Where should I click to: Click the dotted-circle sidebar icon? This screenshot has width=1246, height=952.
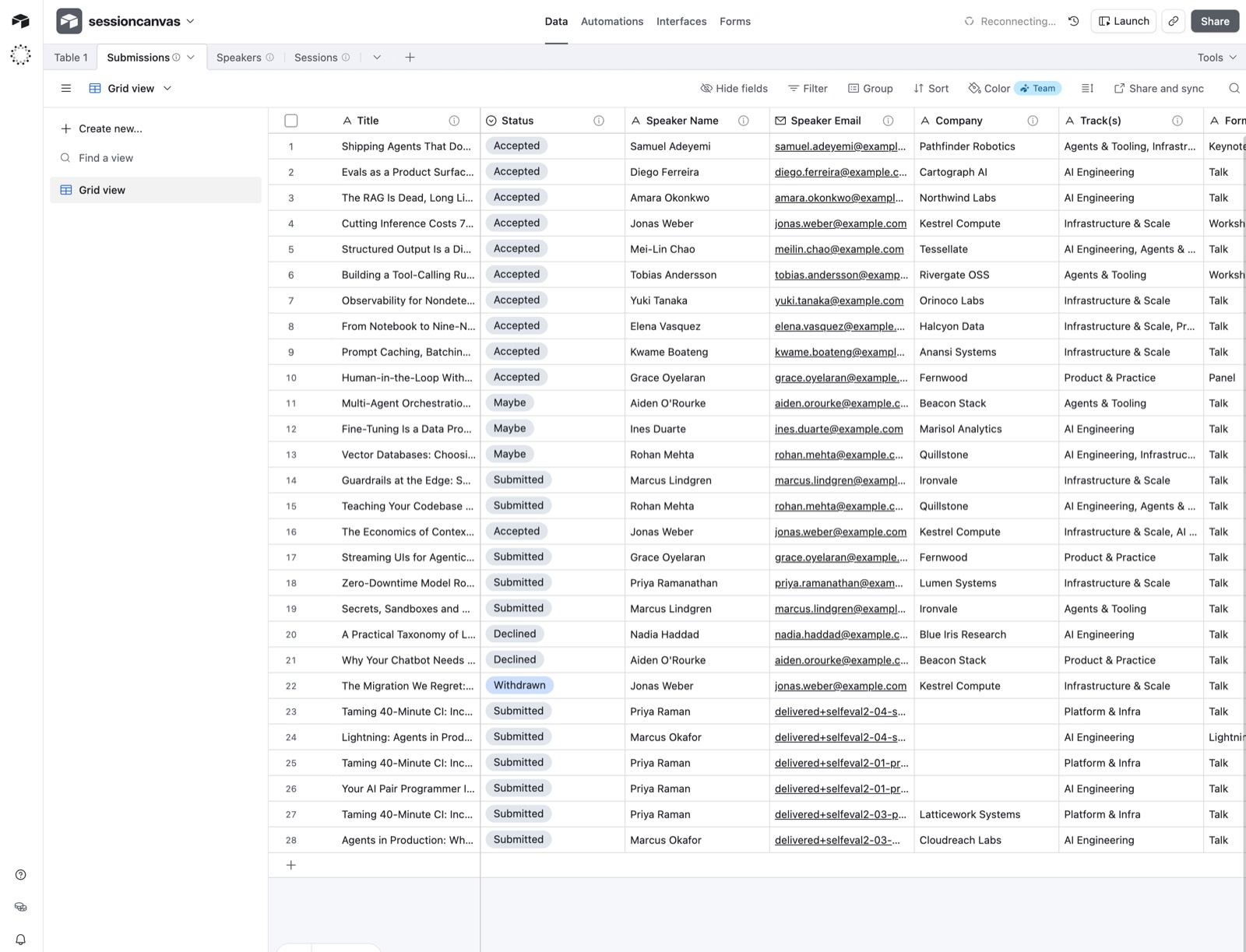[20, 54]
